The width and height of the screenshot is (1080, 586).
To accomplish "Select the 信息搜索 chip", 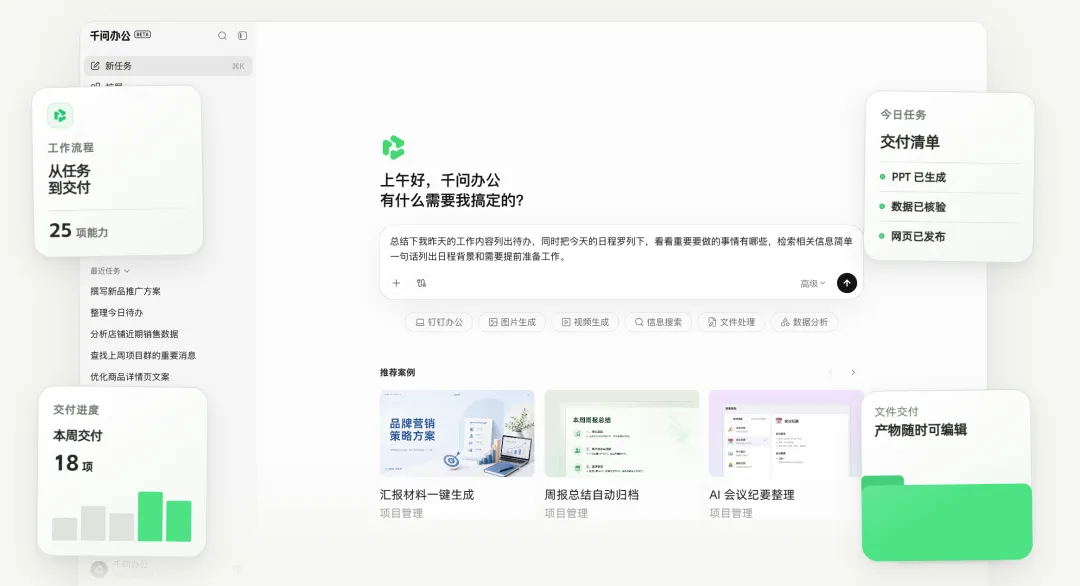I will (658, 322).
